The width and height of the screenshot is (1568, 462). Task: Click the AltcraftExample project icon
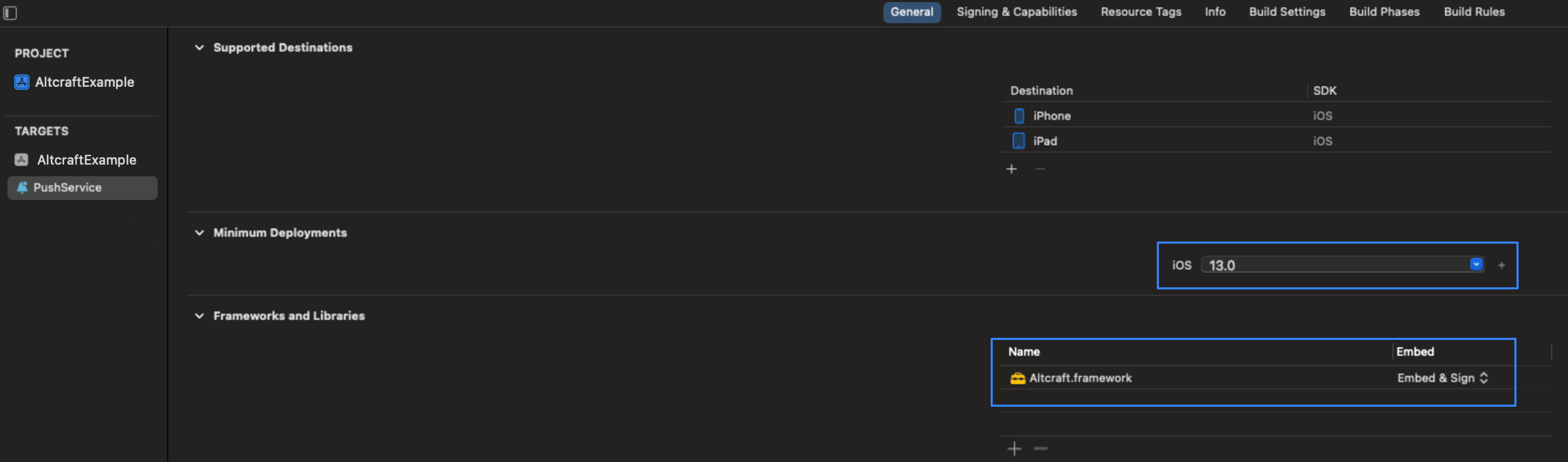22,82
